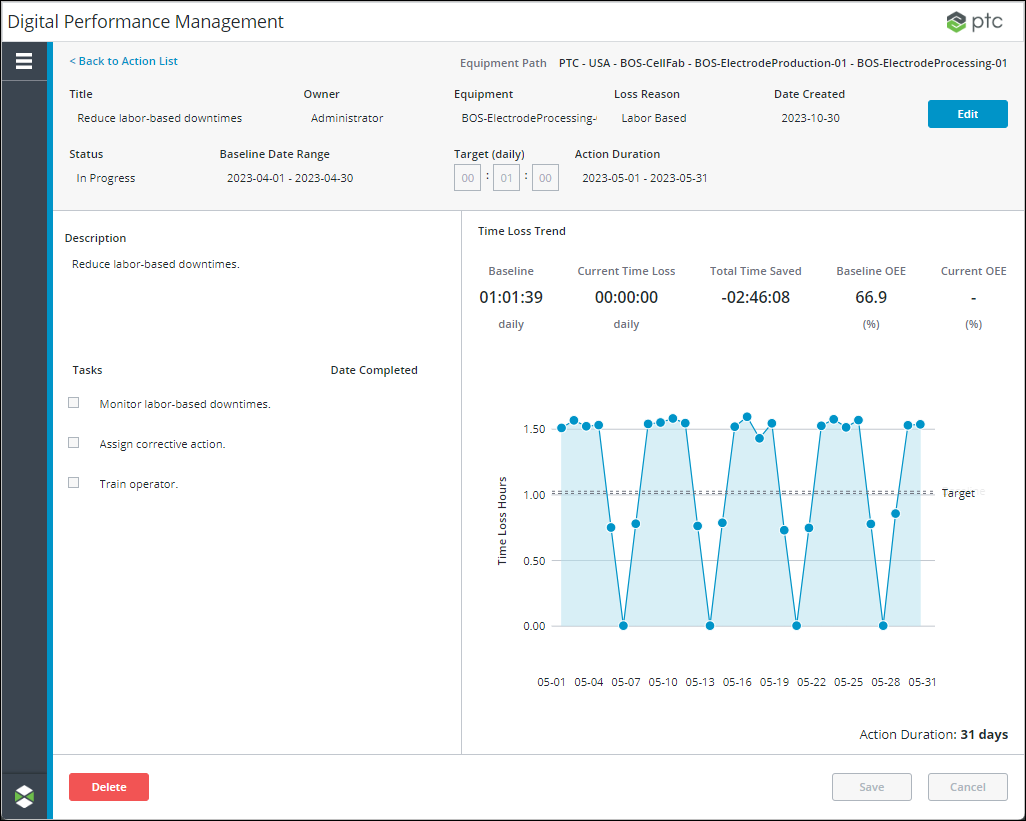The image size is (1026, 821).
Task: Click the Equipment Path breadcrumb text
Action: click(x=783, y=62)
